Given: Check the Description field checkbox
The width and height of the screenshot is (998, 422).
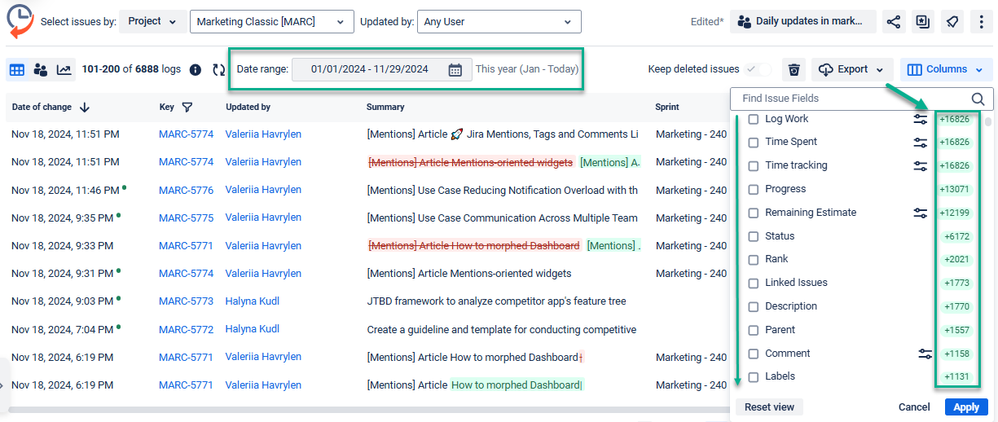Looking at the screenshot, I should pos(753,307).
